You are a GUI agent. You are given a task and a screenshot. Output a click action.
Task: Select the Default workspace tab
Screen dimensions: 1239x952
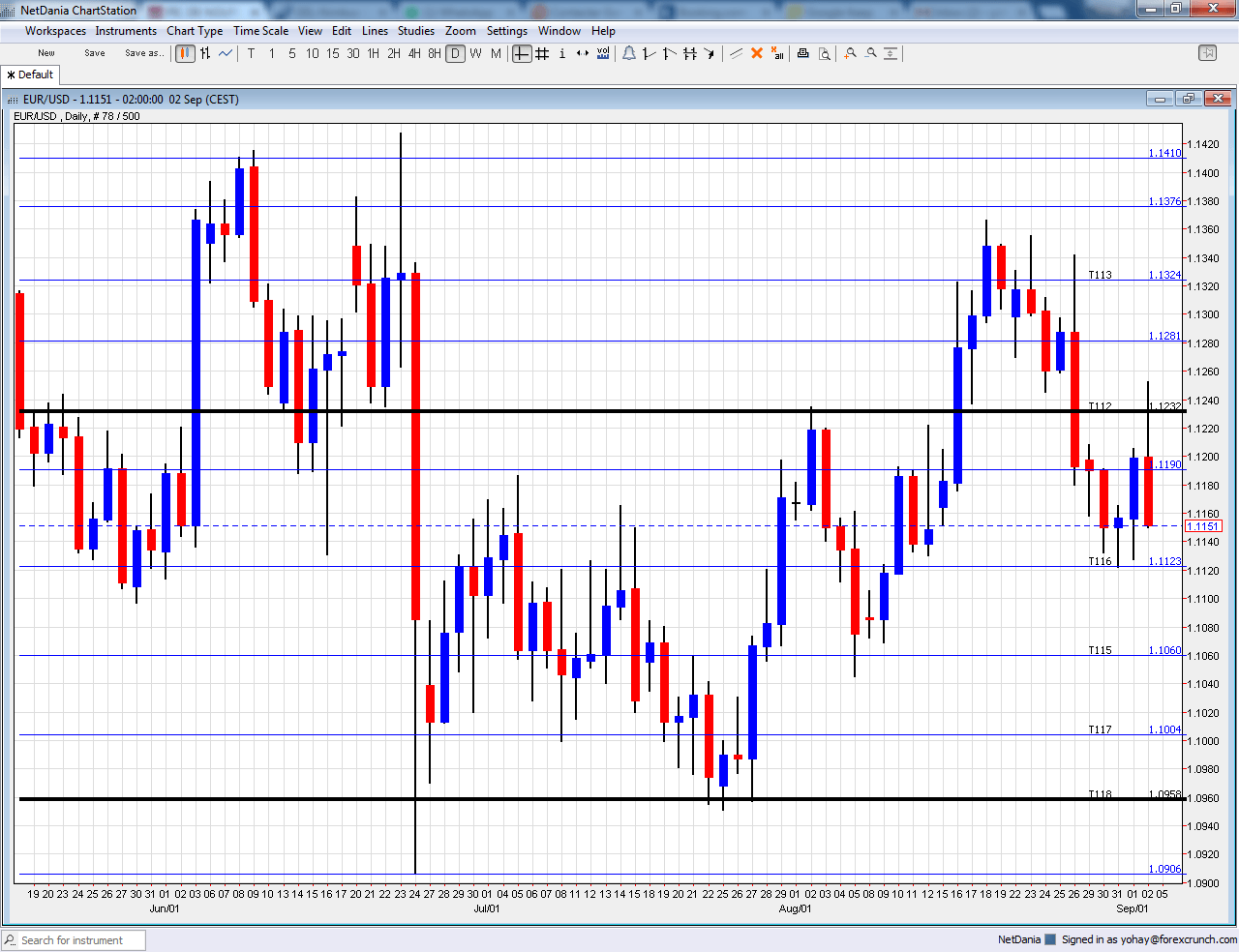pos(30,74)
